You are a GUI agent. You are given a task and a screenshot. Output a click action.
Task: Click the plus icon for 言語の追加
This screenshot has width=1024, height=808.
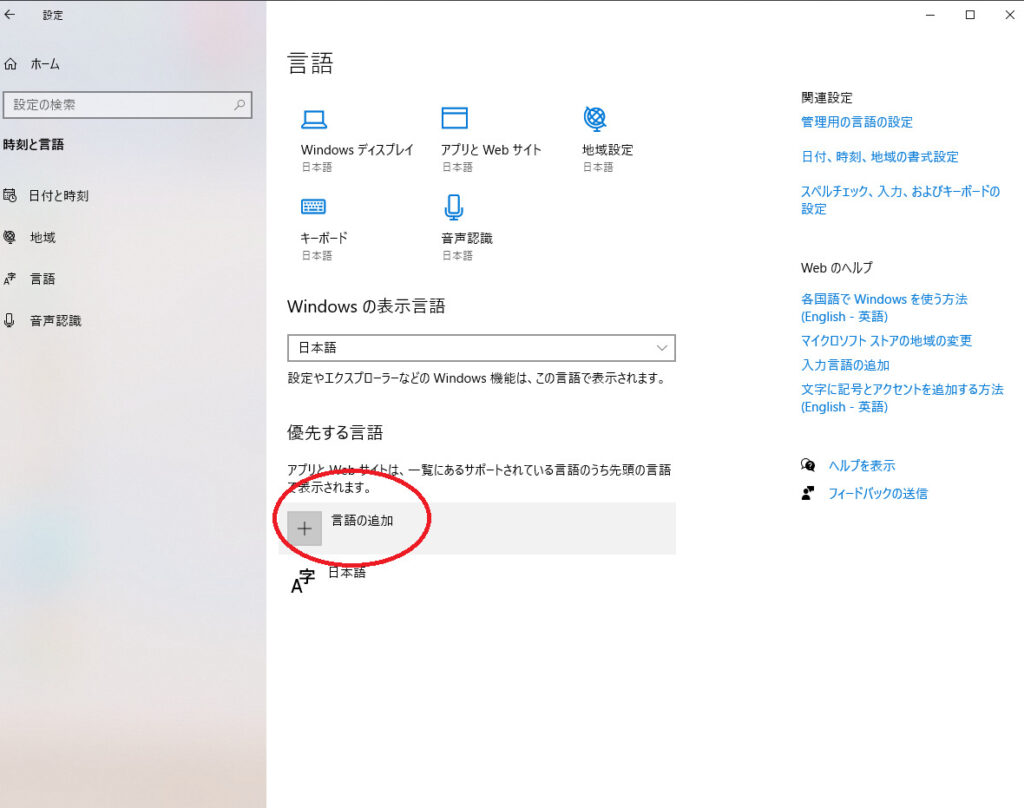[304, 528]
